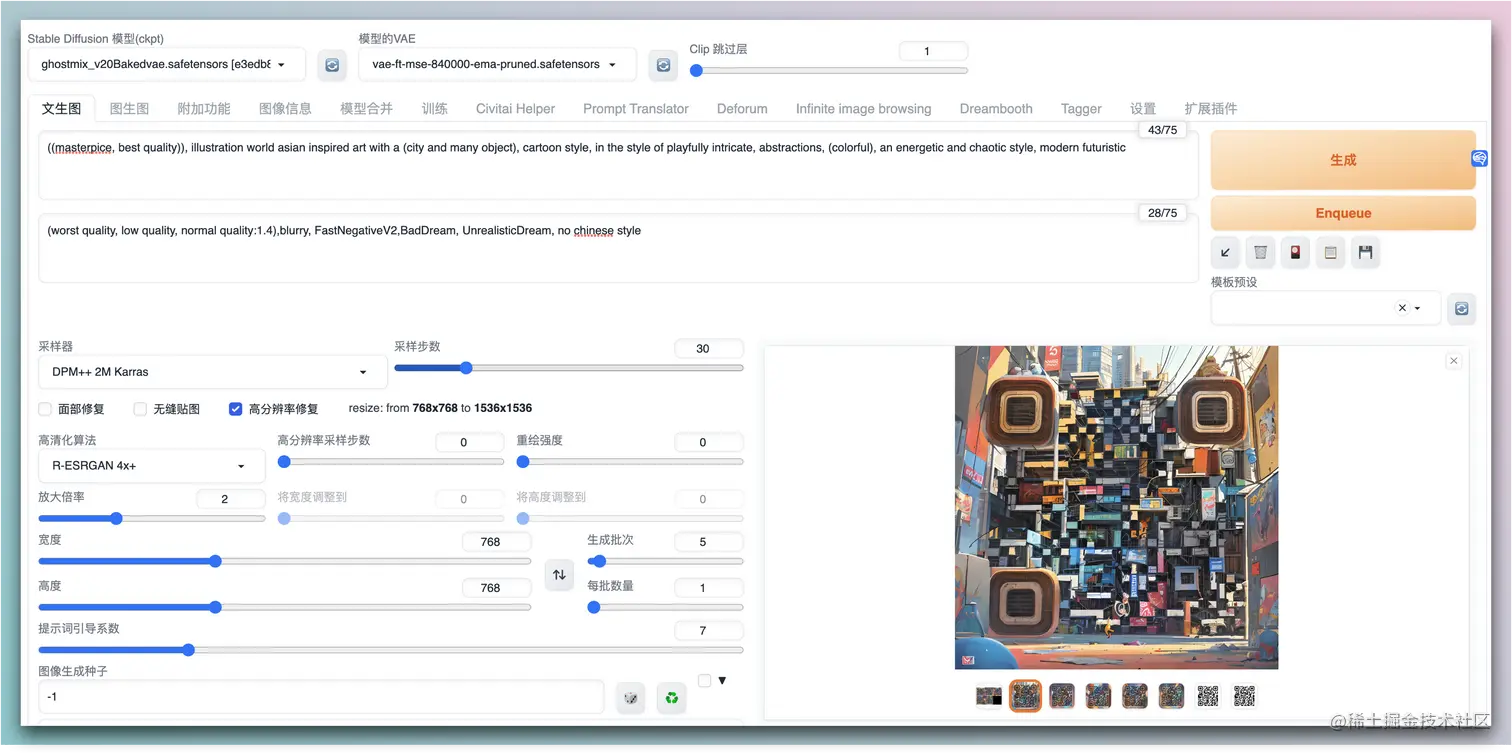
Task: Open the DPM++ 2M Karras sampler dropdown
Action: pos(211,372)
